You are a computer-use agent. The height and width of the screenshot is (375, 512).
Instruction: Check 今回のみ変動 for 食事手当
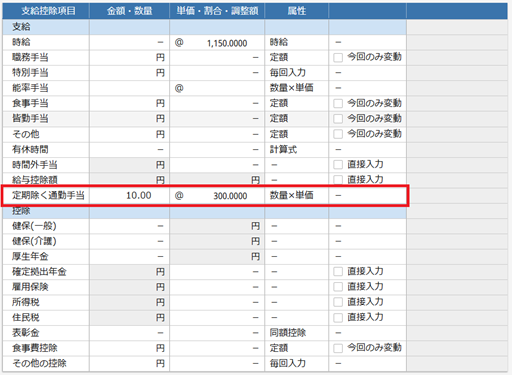pyautogui.click(x=338, y=103)
